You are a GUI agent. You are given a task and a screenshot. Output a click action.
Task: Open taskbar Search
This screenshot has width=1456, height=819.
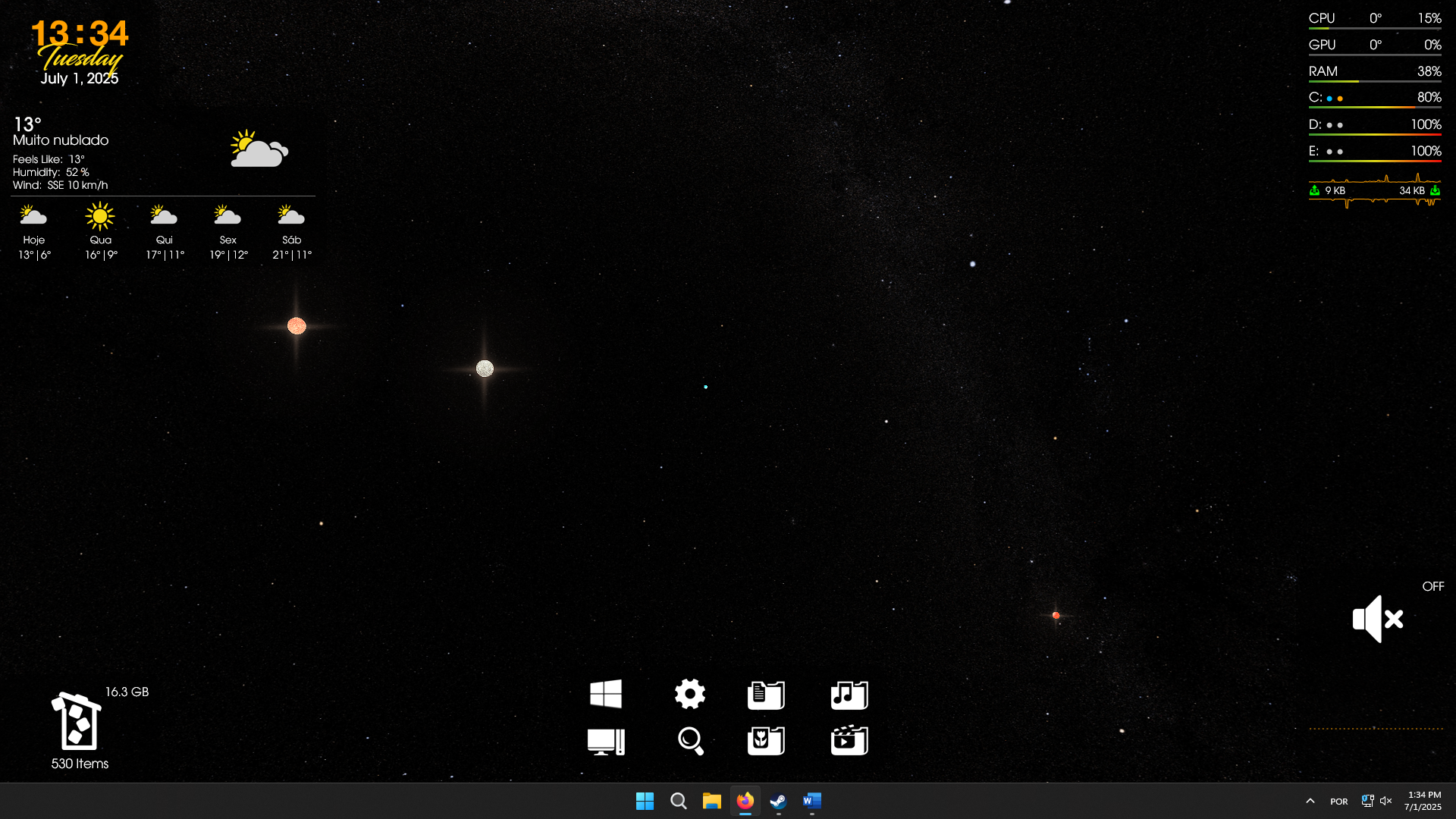(x=678, y=801)
